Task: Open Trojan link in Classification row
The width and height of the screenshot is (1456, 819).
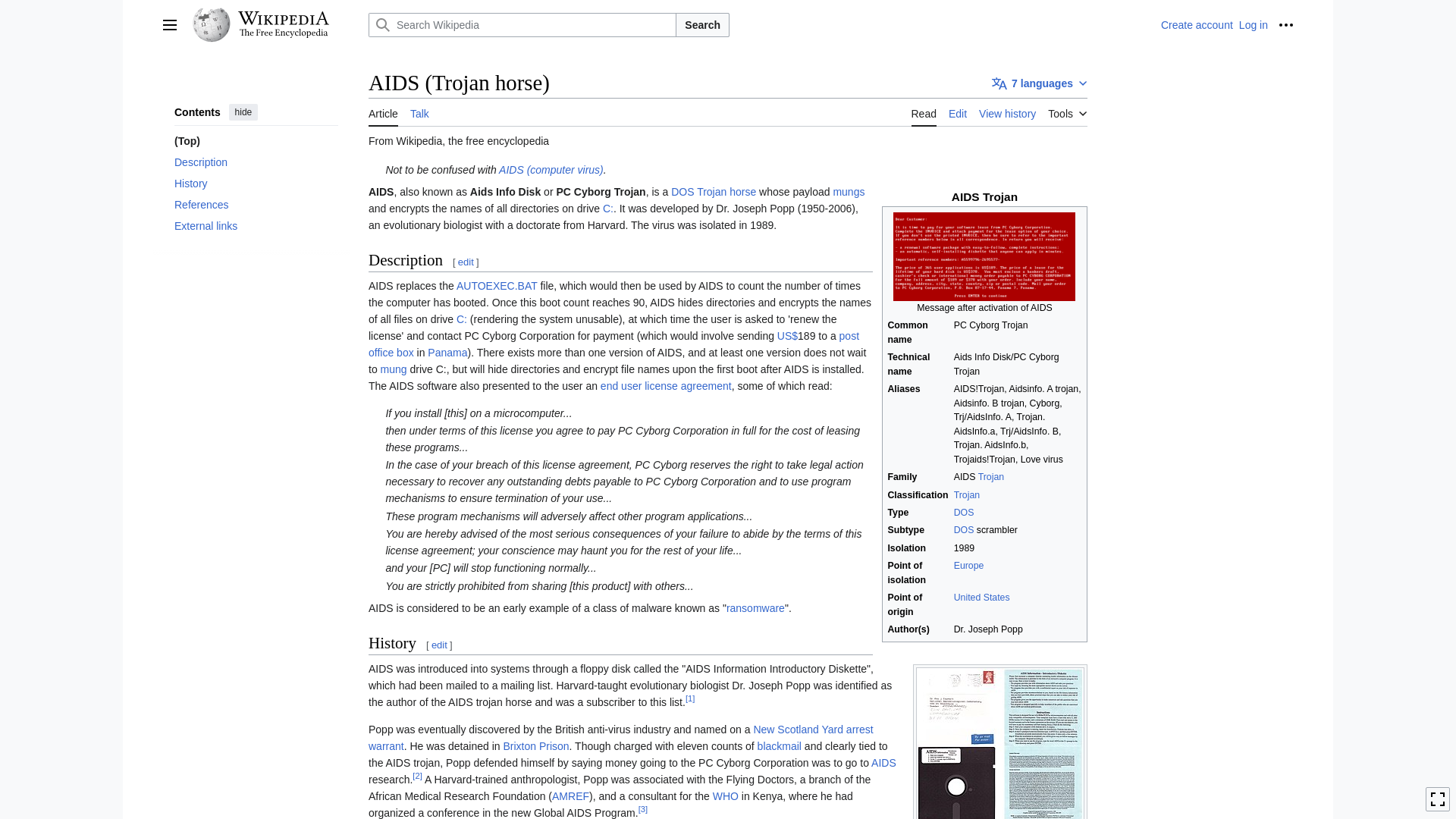Action: (967, 495)
